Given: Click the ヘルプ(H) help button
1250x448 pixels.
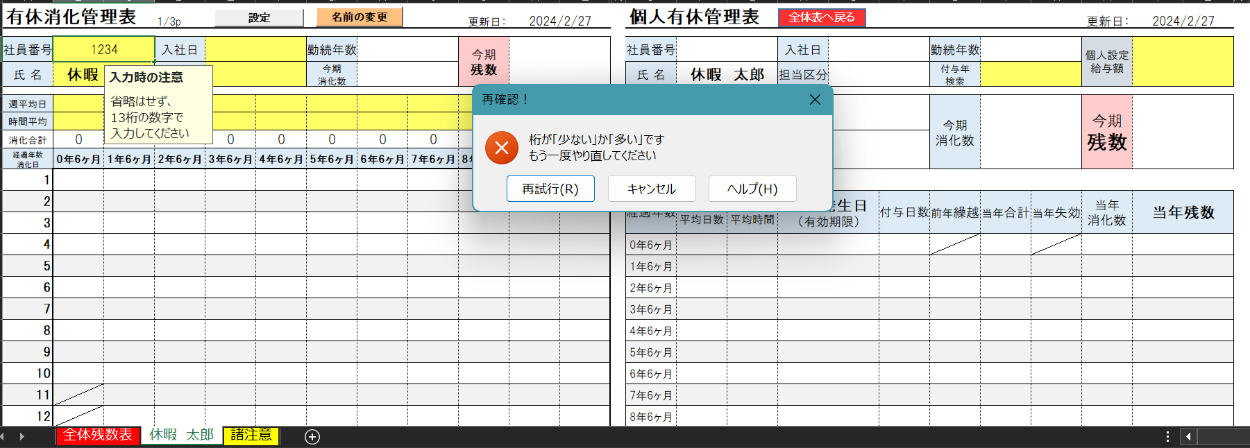Looking at the screenshot, I should click(752, 189).
